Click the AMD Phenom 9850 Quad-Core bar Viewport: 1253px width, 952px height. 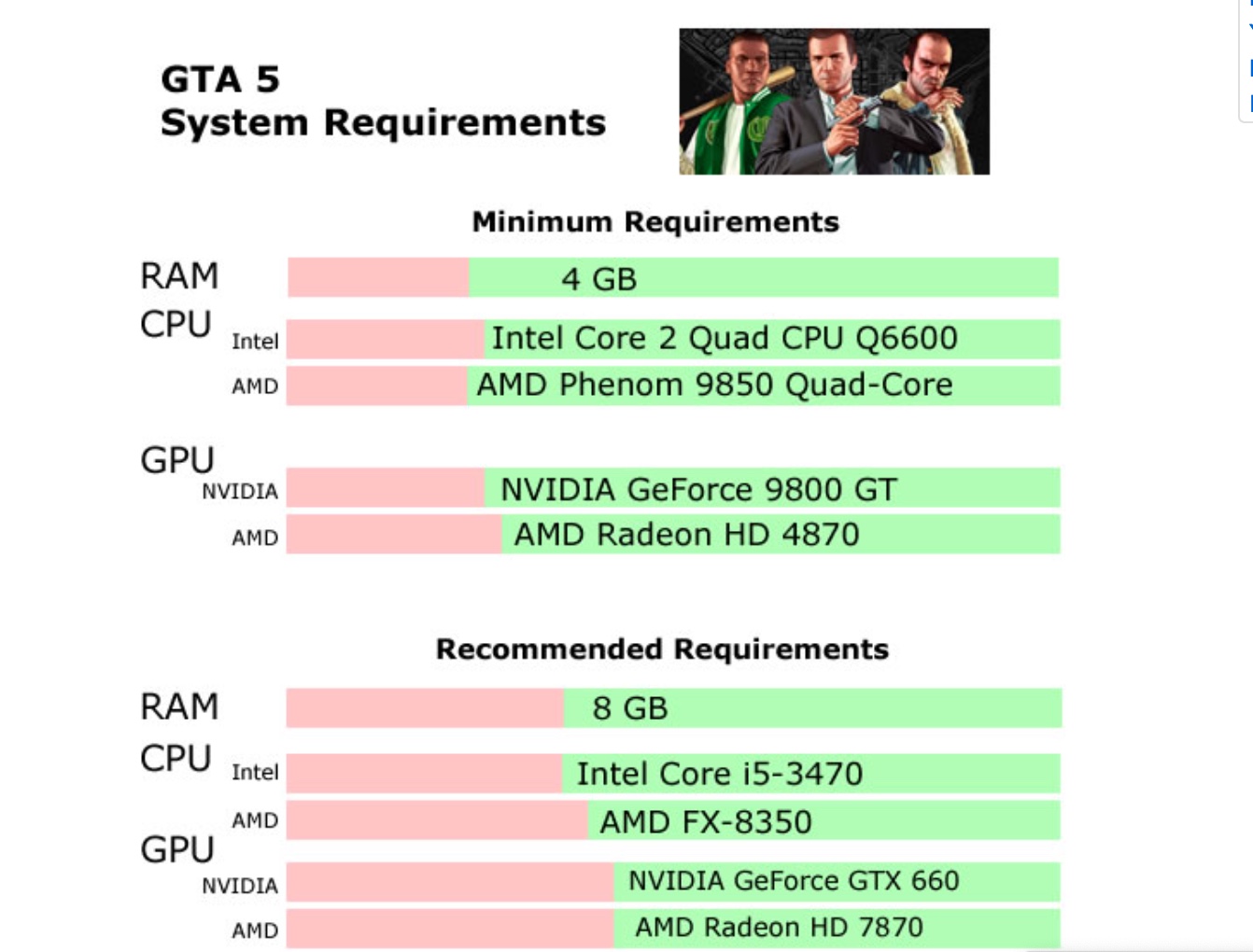pyautogui.click(x=672, y=385)
